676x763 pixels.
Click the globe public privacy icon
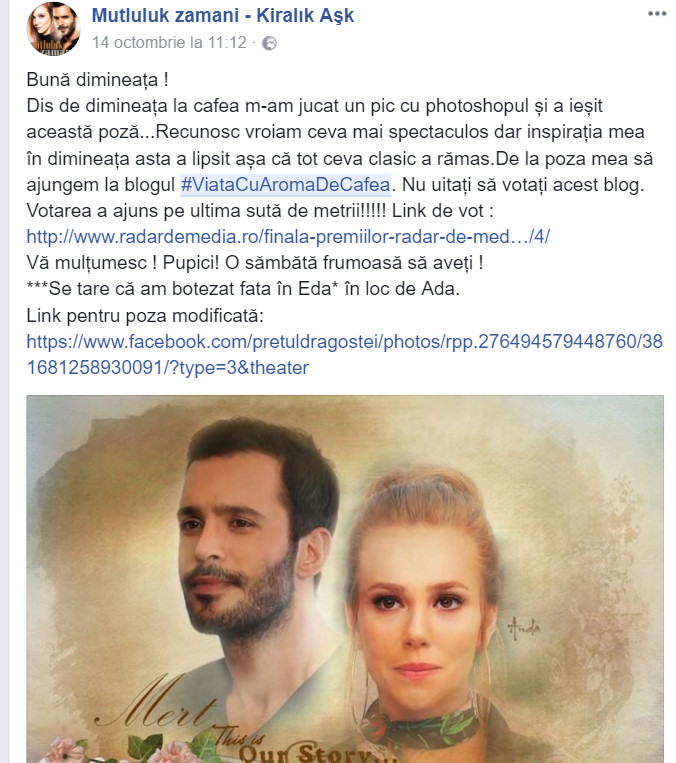[269, 43]
